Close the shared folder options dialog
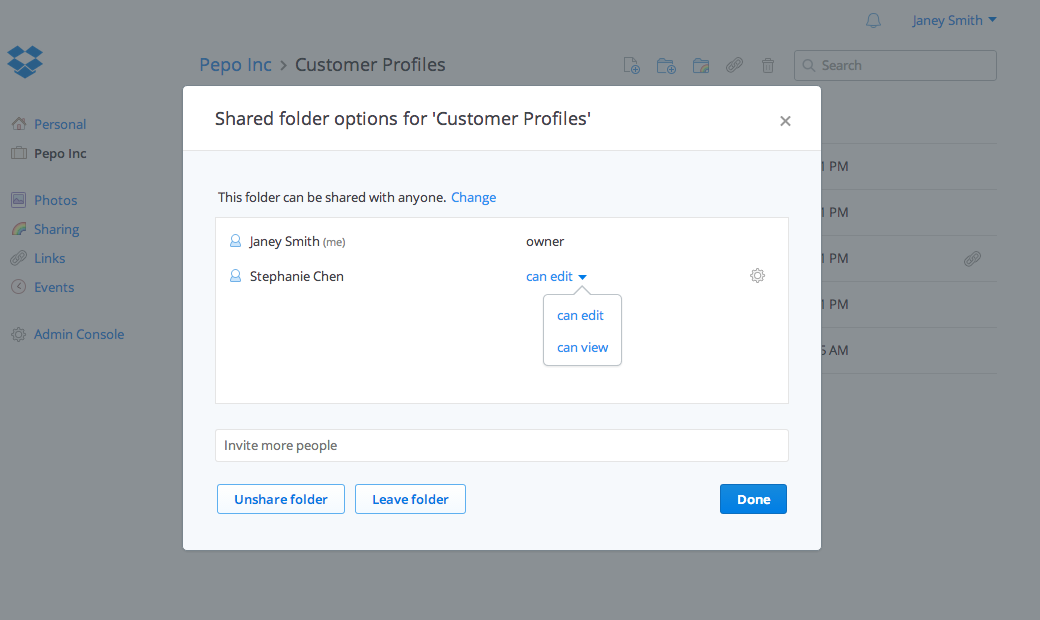The height and width of the screenshot is (620, 1040). click(x=785, y=121)
